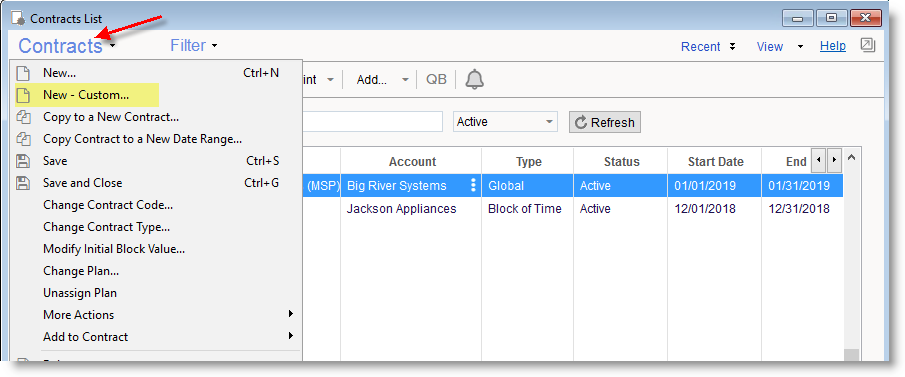Expand the Filter dropdown menu
This screenshot has width=905, height=377.
tap(193, 46)
